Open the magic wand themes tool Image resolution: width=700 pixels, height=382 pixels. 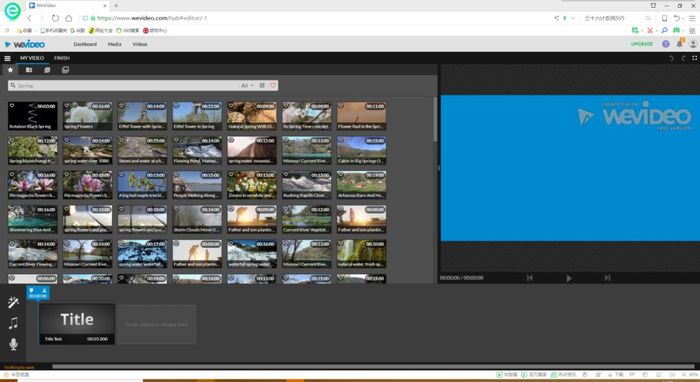pyautogui.click(x=13, y=302)
